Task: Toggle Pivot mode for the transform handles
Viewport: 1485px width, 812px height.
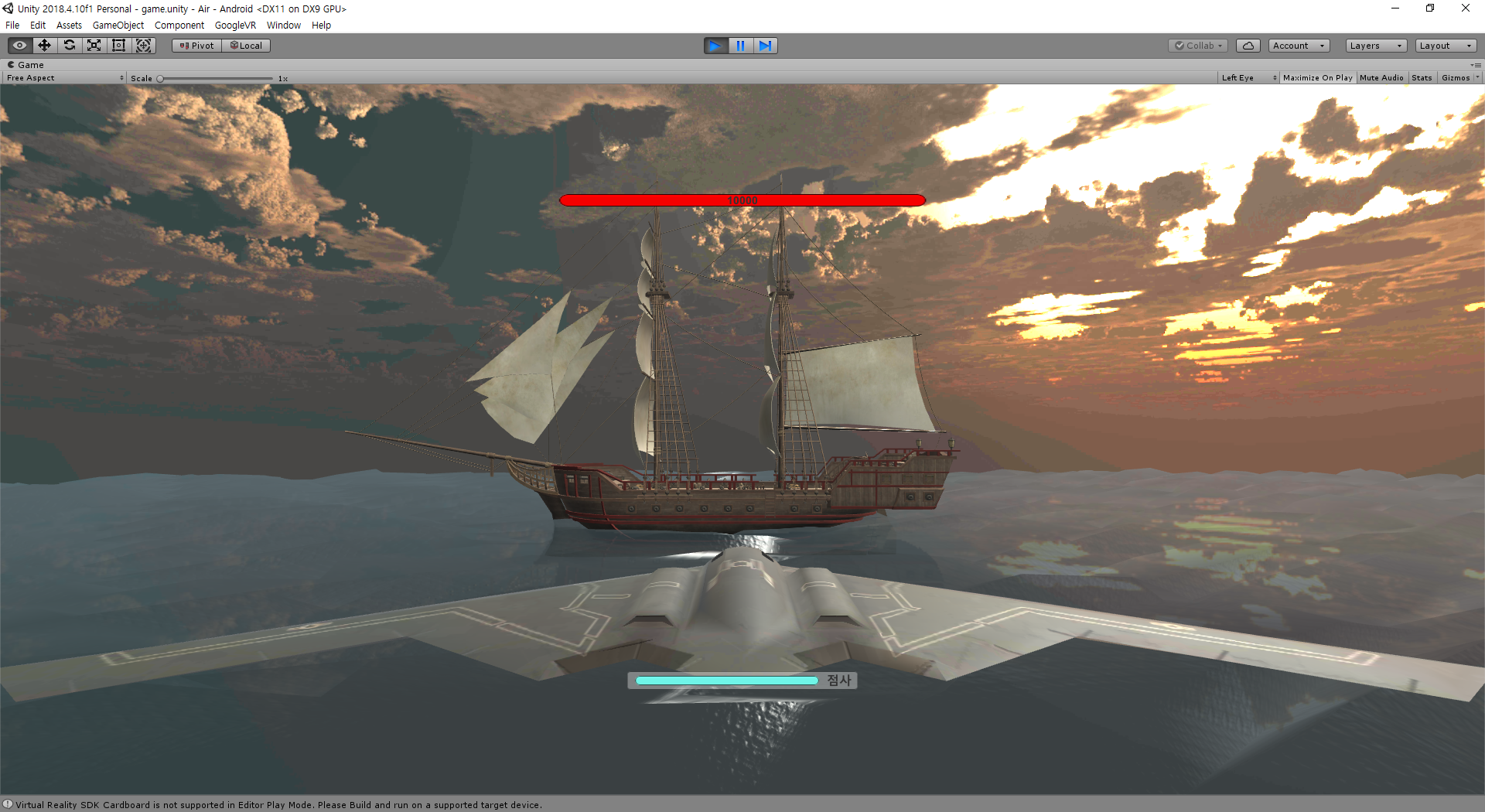Action: [x=196, y=45]
